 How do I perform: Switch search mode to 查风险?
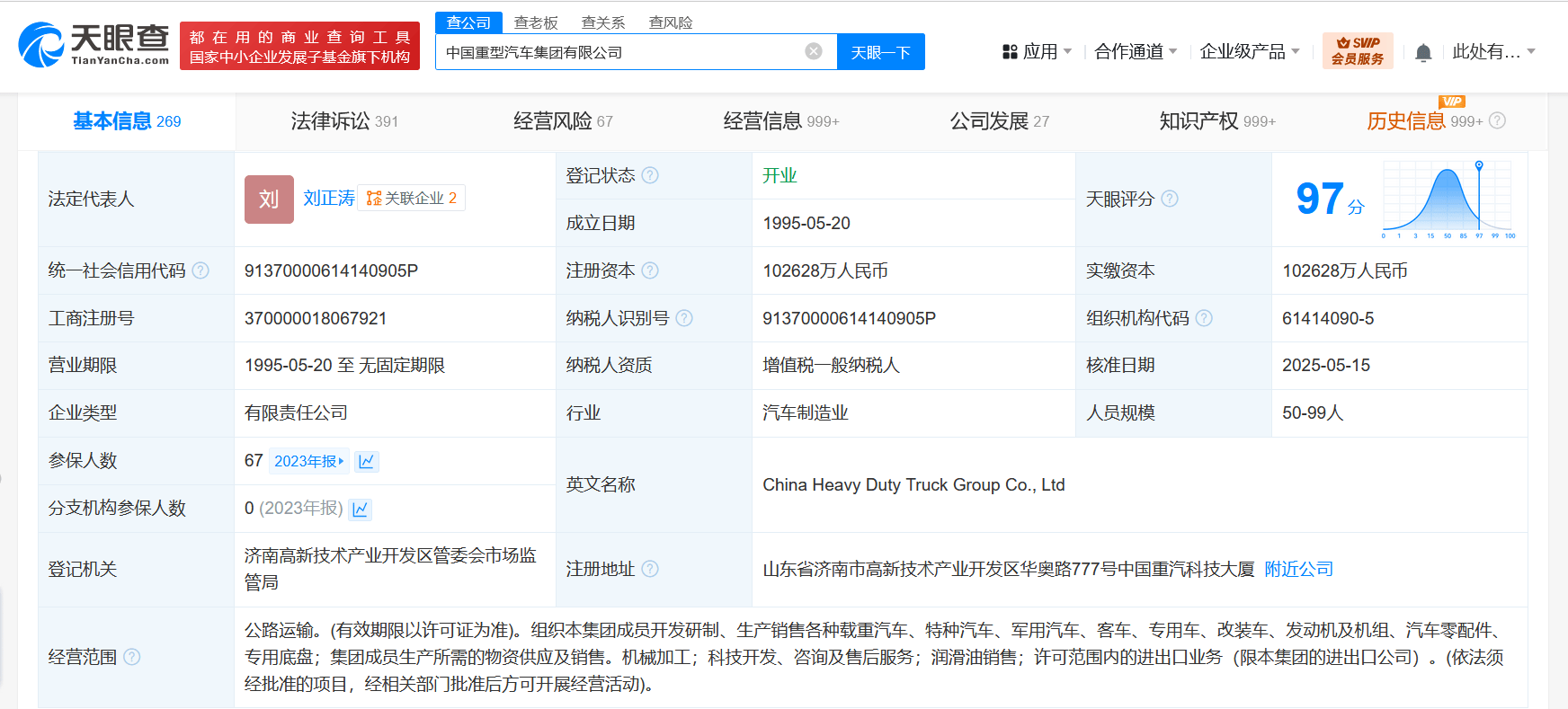pyautogui.click(x=671, y=22)
